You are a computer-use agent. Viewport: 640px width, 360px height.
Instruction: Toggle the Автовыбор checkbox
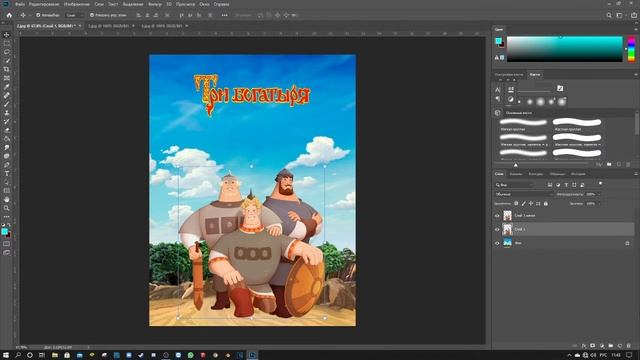(38, 15)
